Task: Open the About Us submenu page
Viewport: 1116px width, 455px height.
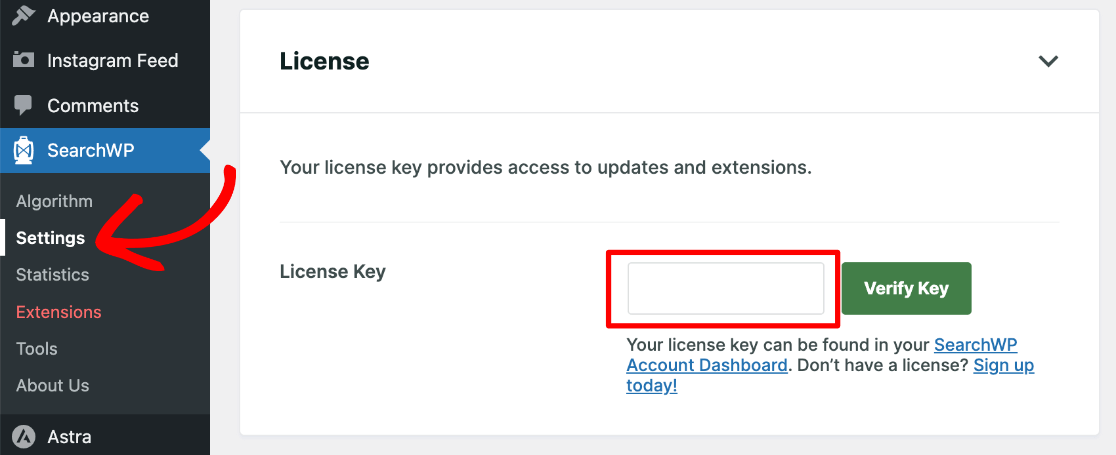Action: 52,386
